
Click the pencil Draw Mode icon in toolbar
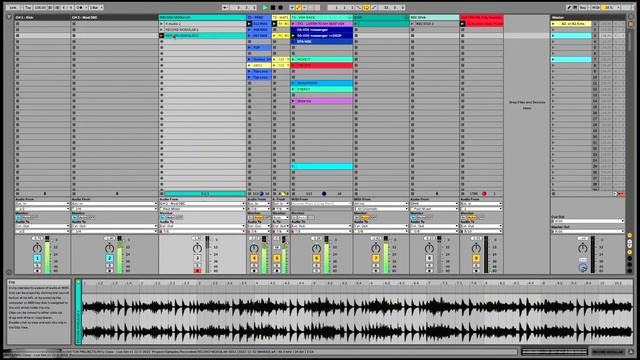(x=569, y=7)
